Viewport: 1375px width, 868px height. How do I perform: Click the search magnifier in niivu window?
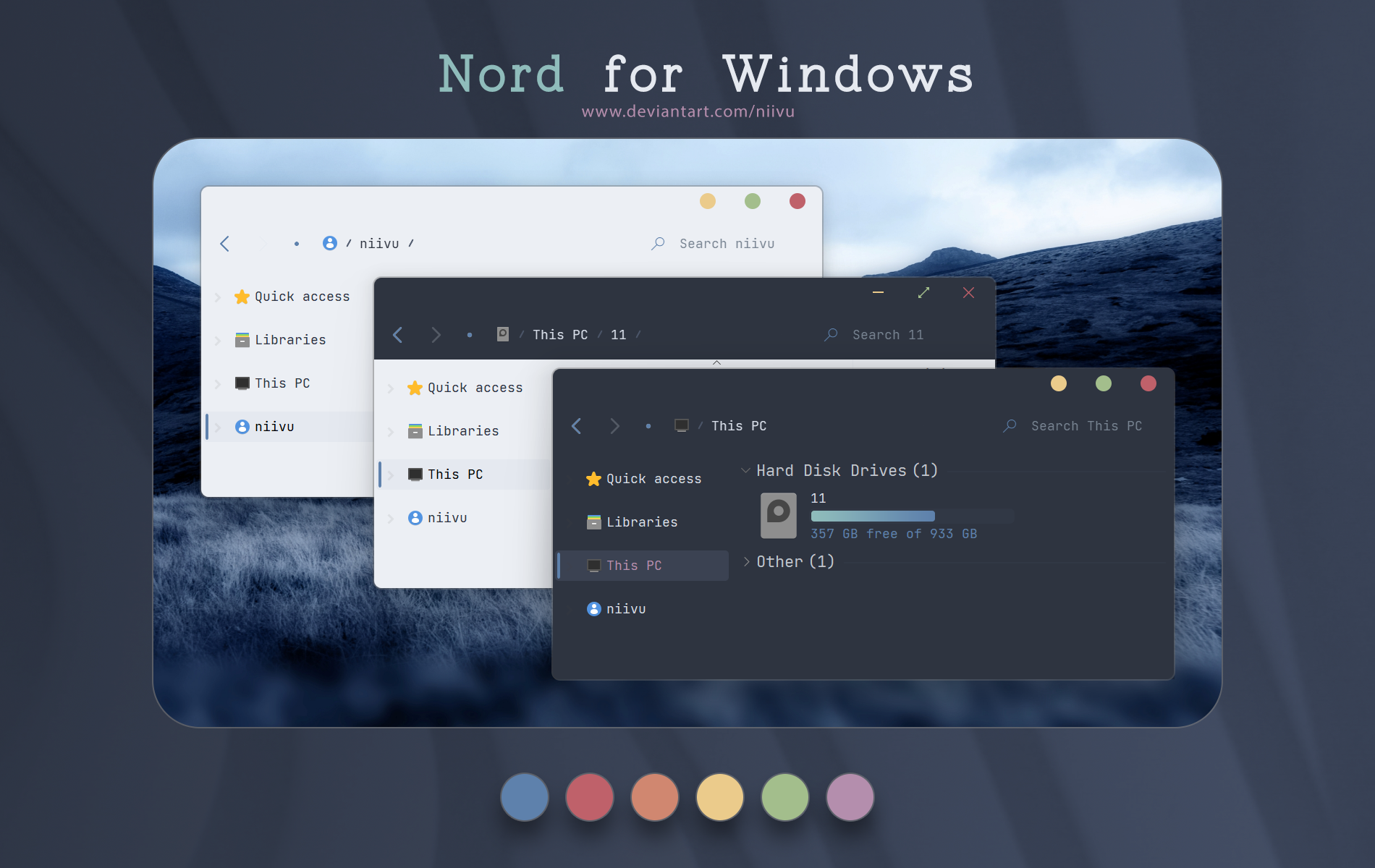click(x=658, y=244)
